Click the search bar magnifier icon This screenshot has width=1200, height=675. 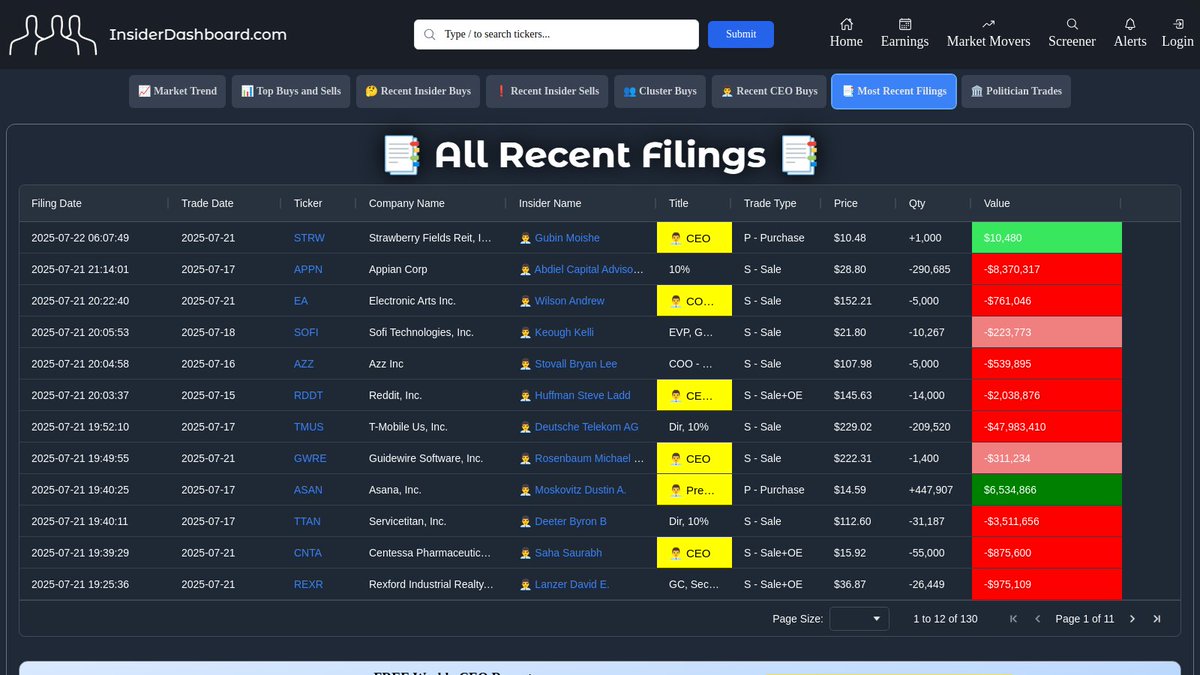[x=430, y=34]
